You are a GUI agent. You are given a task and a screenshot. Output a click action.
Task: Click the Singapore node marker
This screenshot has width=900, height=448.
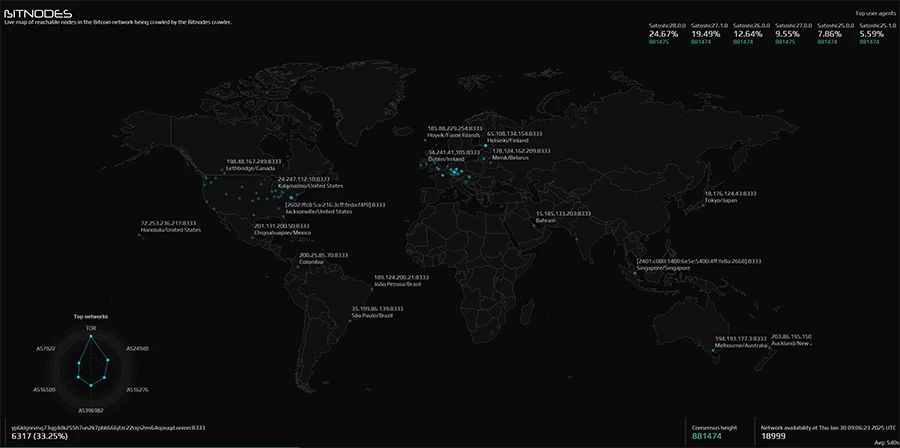pyautogui.click(x=635, y=273)
